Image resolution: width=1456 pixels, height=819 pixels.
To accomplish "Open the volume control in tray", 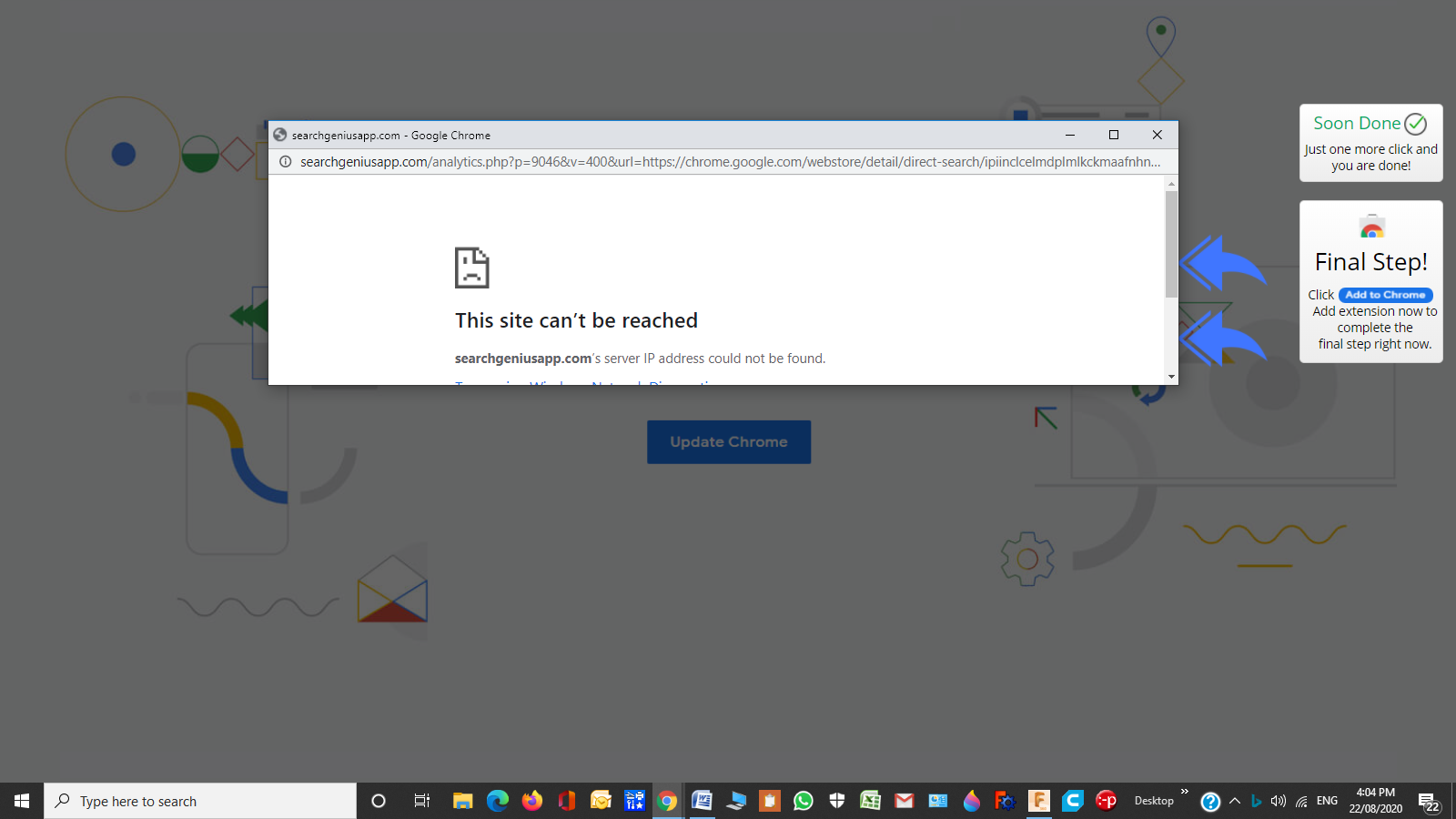I will coord(1279,801).
